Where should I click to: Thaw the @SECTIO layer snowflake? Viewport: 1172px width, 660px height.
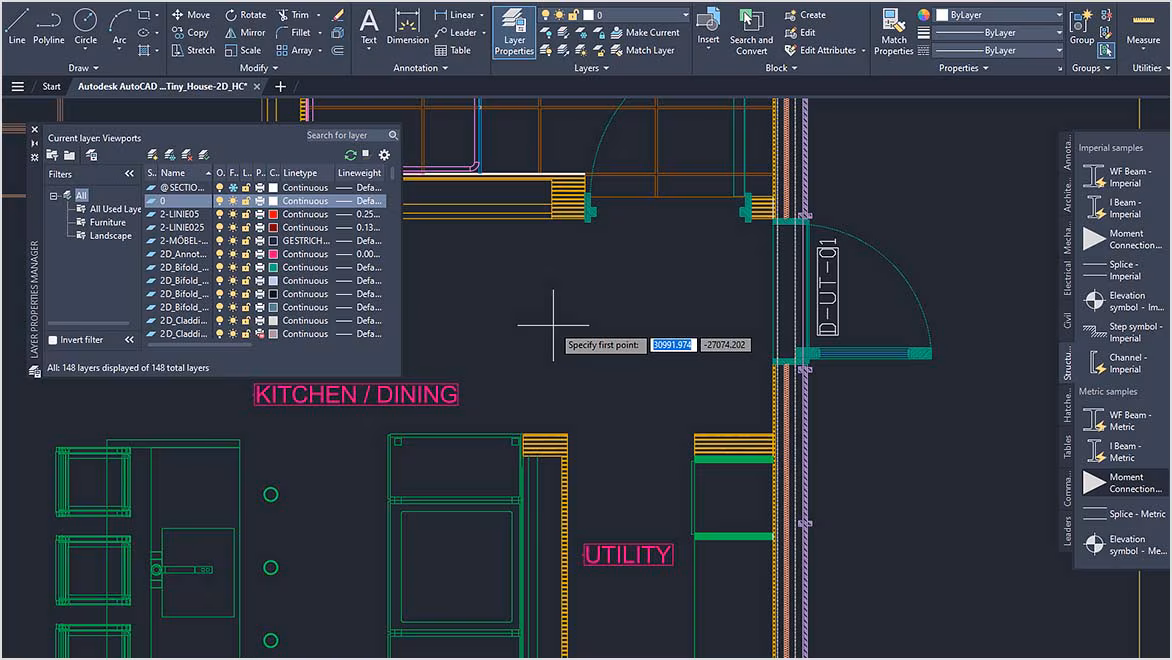[x=233, y=188]
